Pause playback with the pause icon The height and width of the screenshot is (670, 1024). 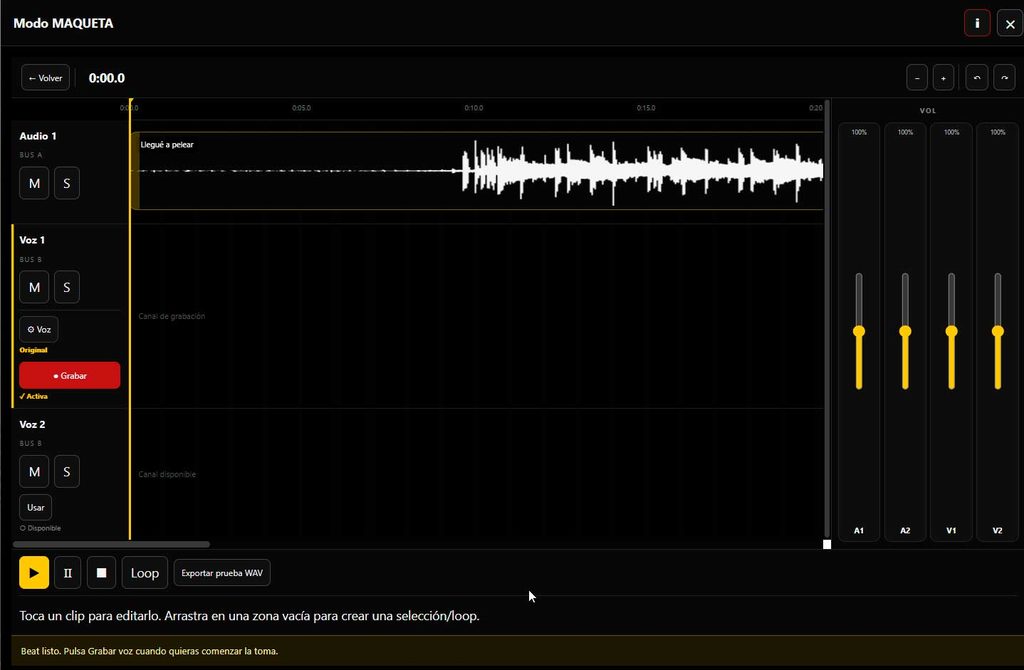pos(67,573)
